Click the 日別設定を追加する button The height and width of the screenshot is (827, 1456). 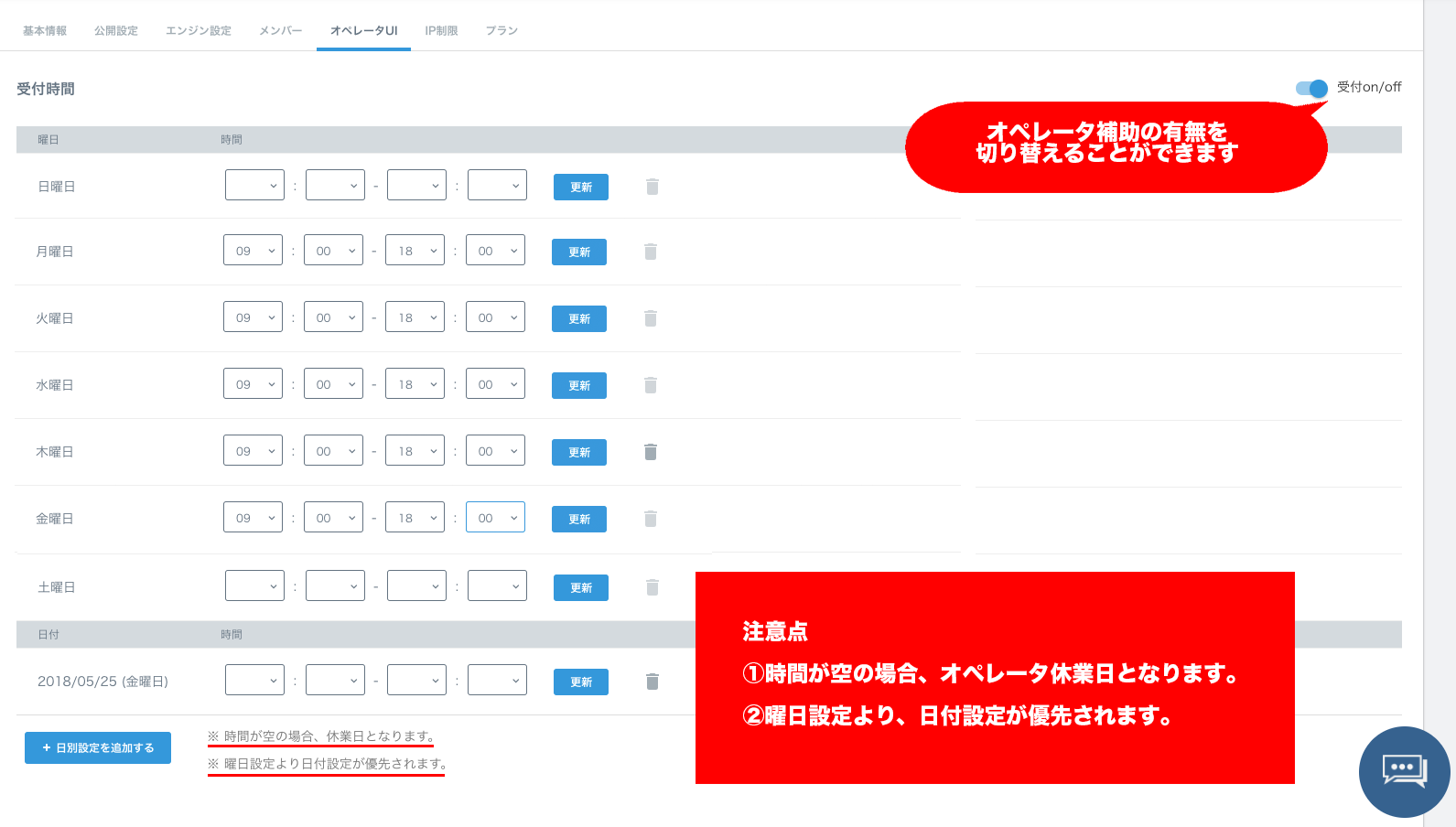(x=98, y=747)
